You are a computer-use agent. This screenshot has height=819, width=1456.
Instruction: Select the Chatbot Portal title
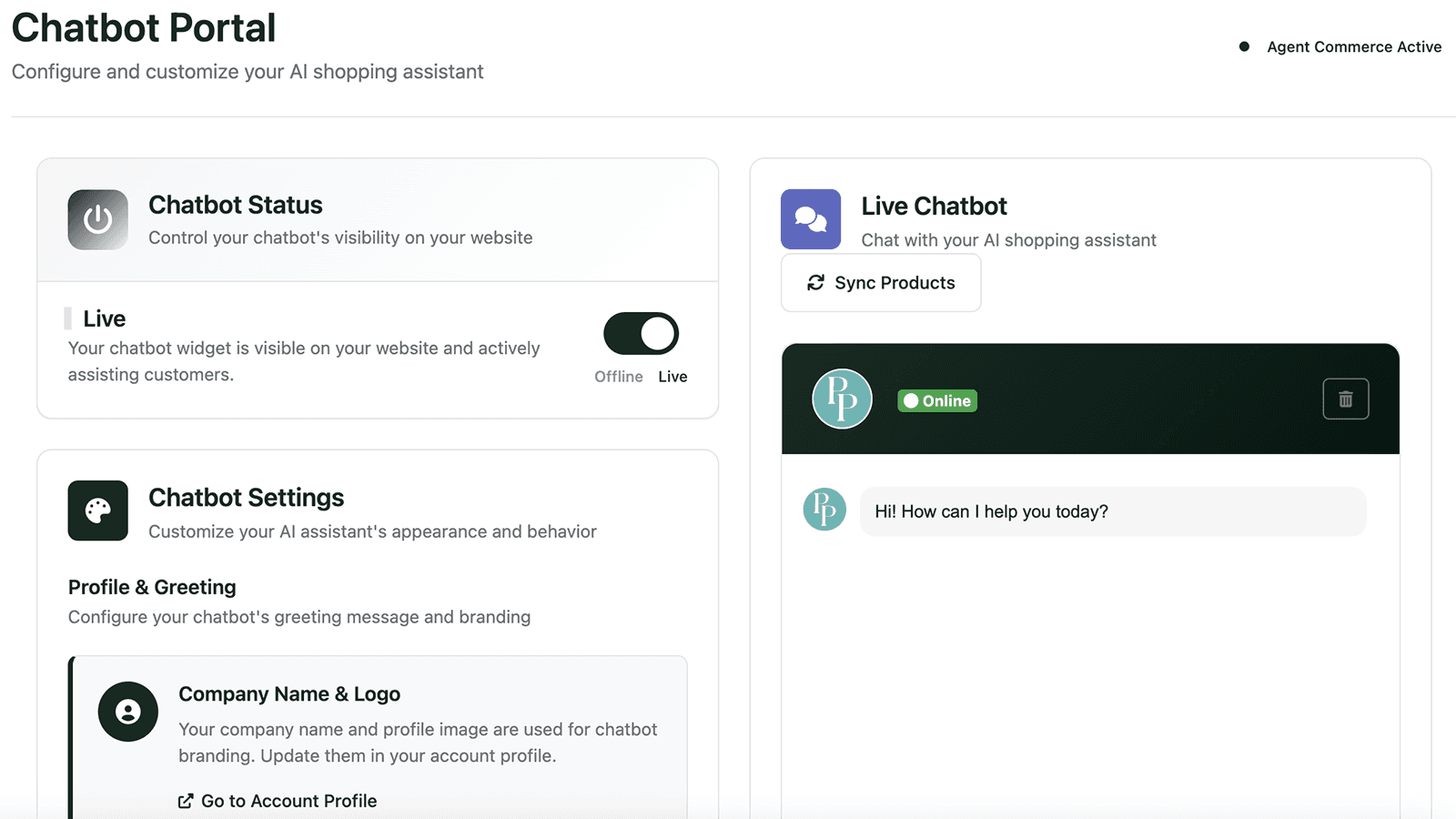point(144,27)
